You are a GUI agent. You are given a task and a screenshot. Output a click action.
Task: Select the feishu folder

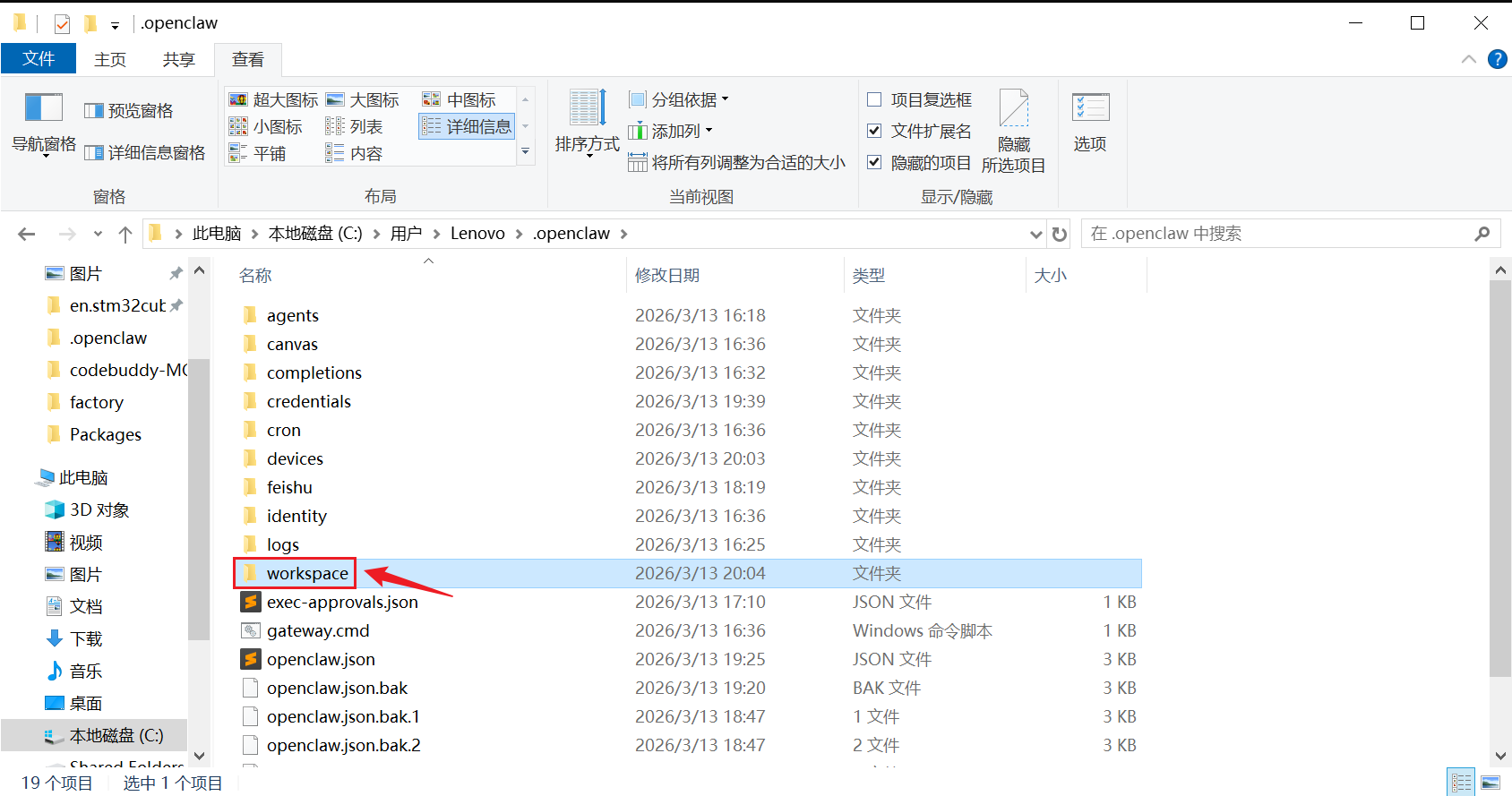(x=289, y=488)
